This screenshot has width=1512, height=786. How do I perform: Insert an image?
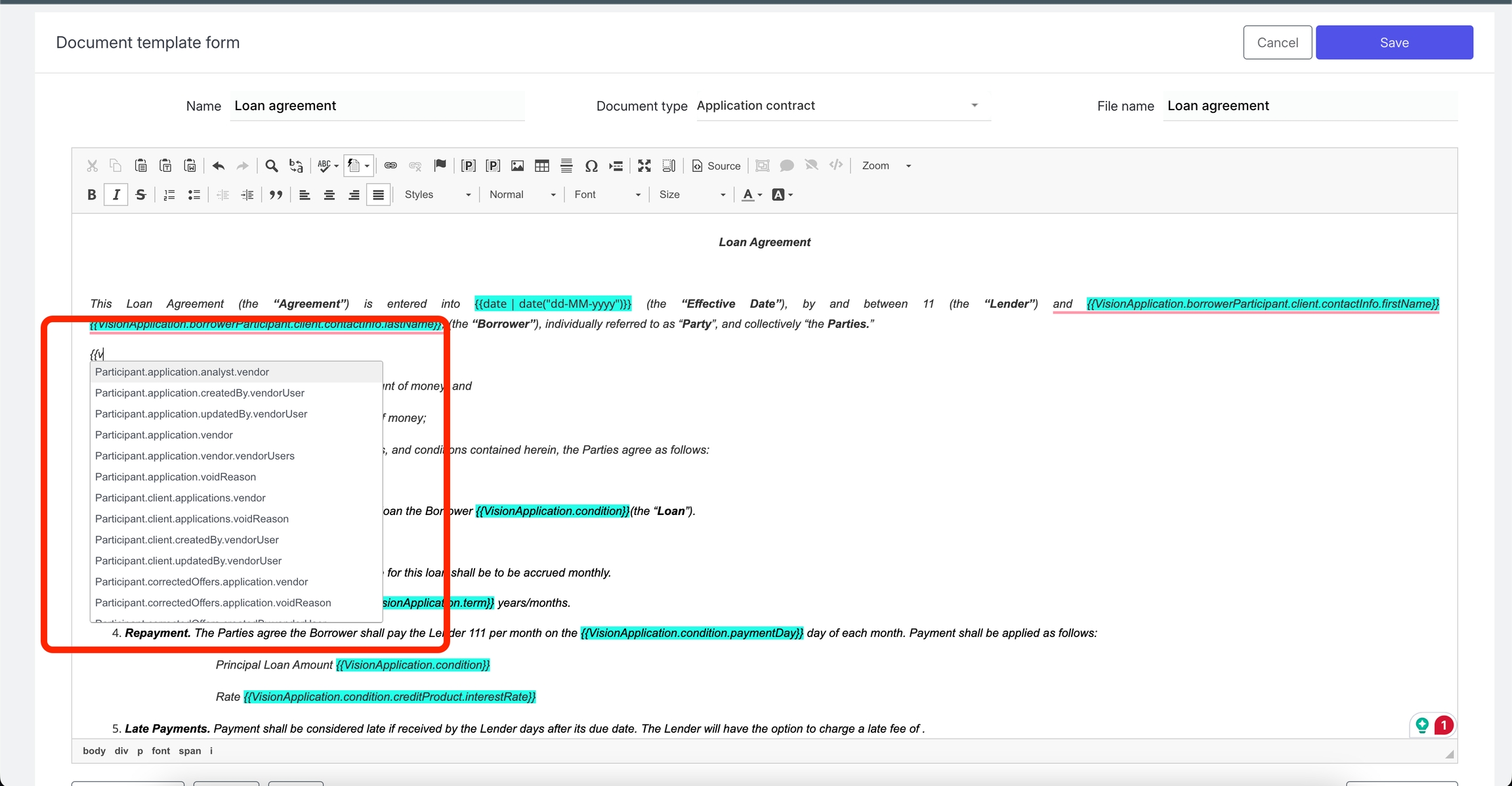click(517, 166)
